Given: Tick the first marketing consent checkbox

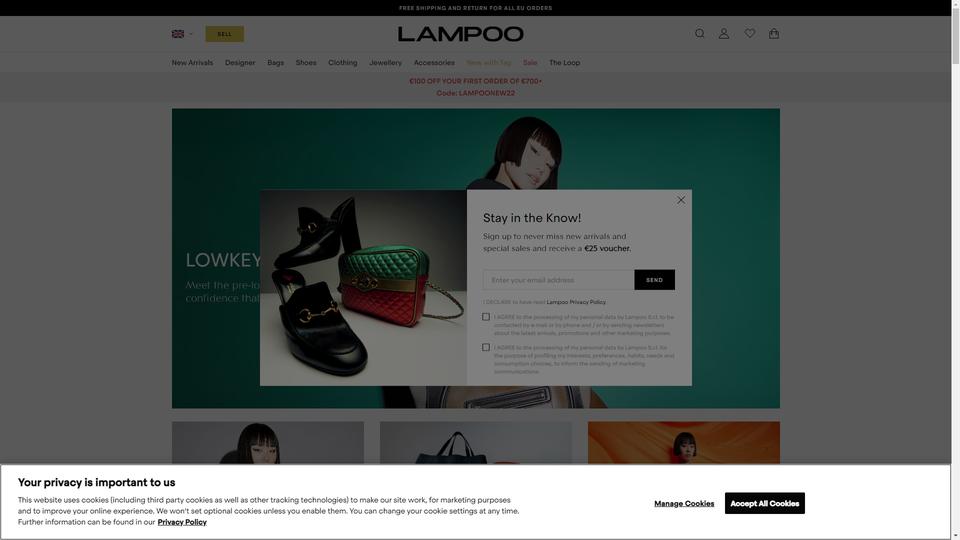Looking at the screenshot, I should point(486,317).
